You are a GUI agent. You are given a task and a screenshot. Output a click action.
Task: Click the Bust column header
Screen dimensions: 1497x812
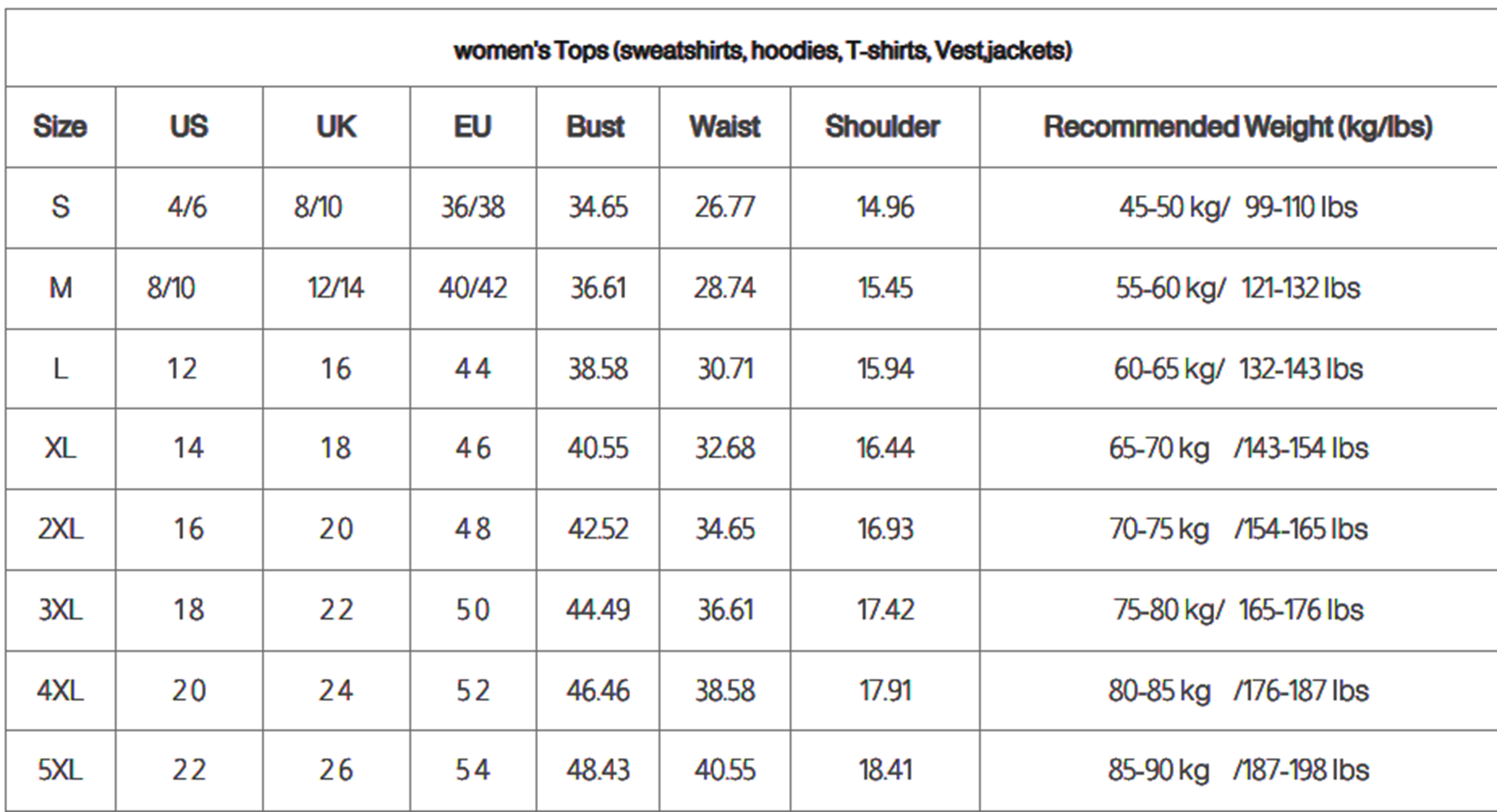tap(596, 127)
